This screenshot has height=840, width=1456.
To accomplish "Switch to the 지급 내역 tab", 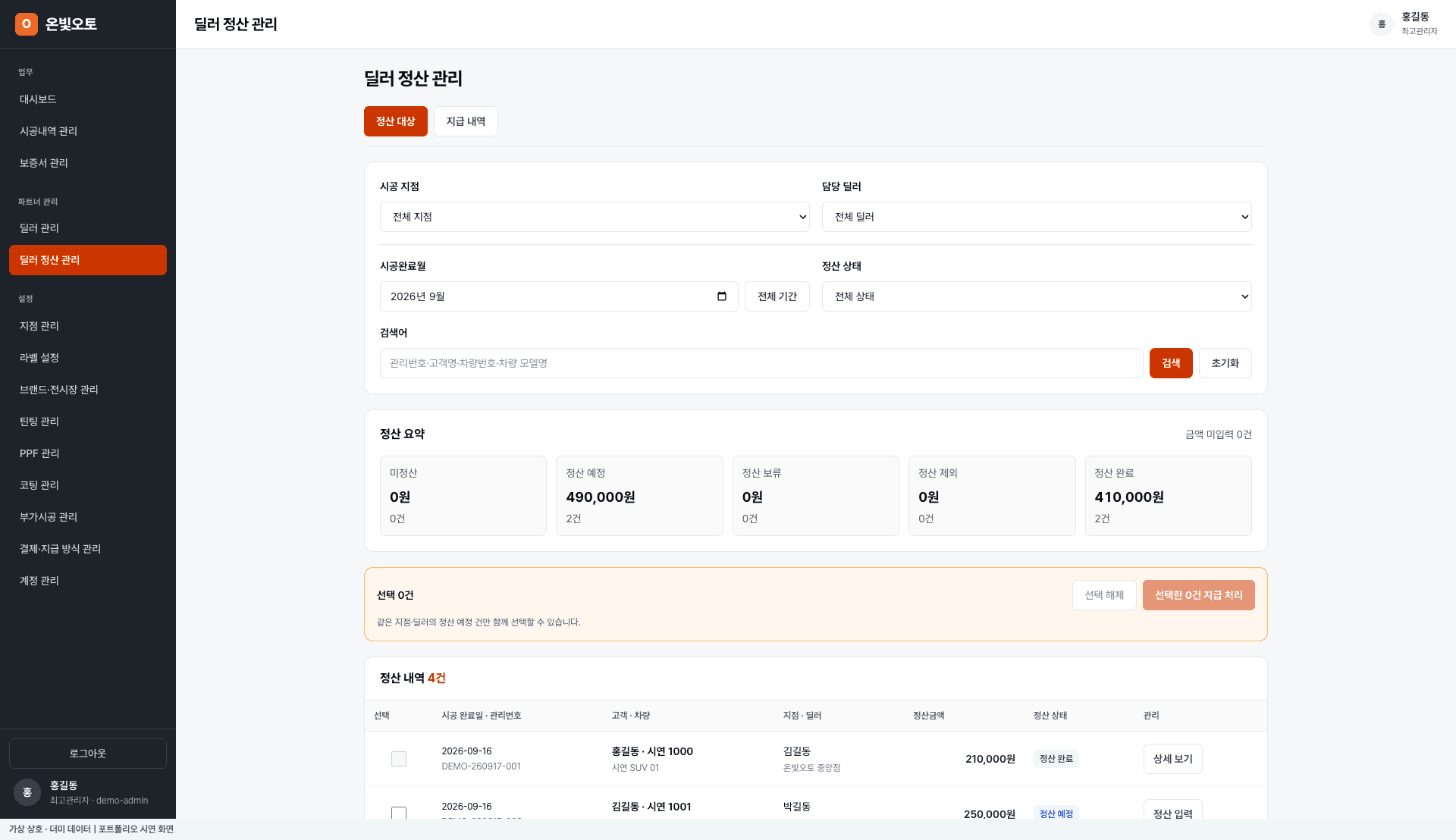I will [466, 121].
